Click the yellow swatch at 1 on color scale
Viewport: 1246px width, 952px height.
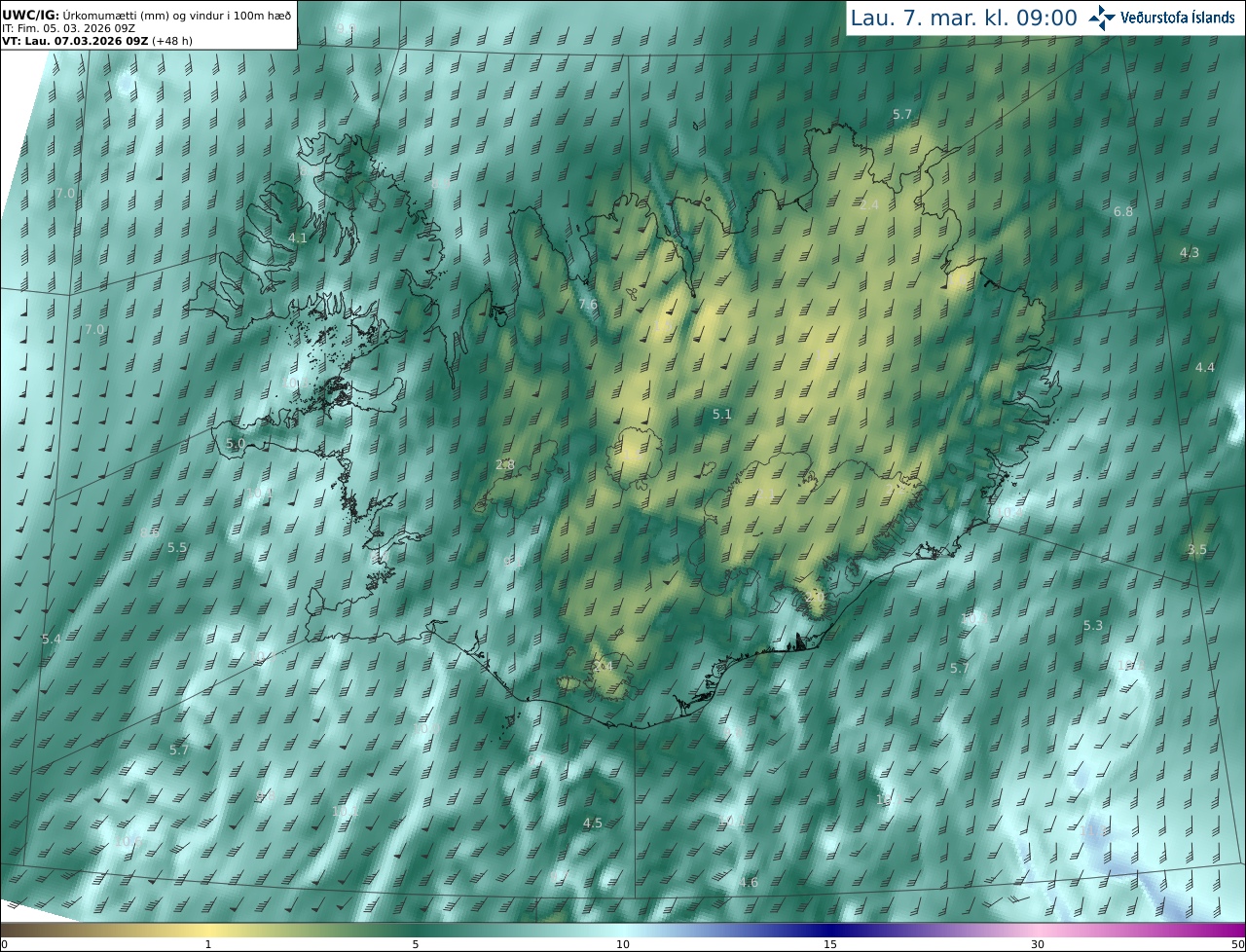pos(208,931)
